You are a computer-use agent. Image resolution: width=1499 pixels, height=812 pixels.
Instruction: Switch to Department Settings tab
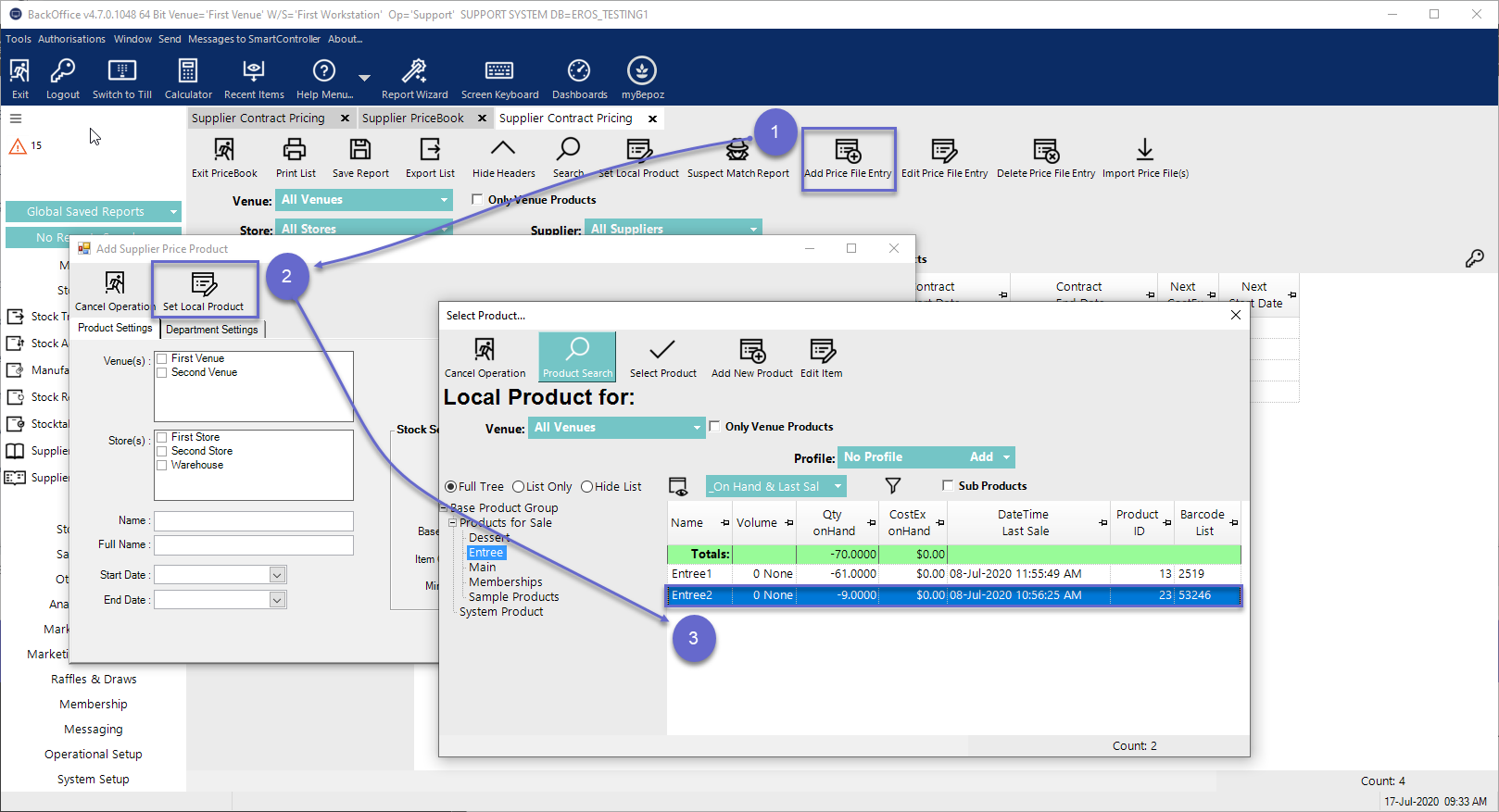pos(212,330)
